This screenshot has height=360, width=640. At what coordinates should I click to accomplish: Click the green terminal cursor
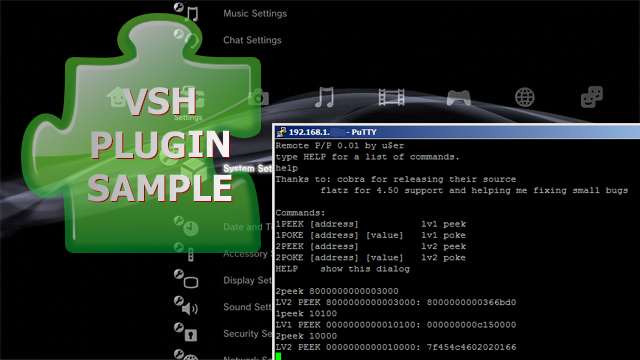click(x=278, y=356)
